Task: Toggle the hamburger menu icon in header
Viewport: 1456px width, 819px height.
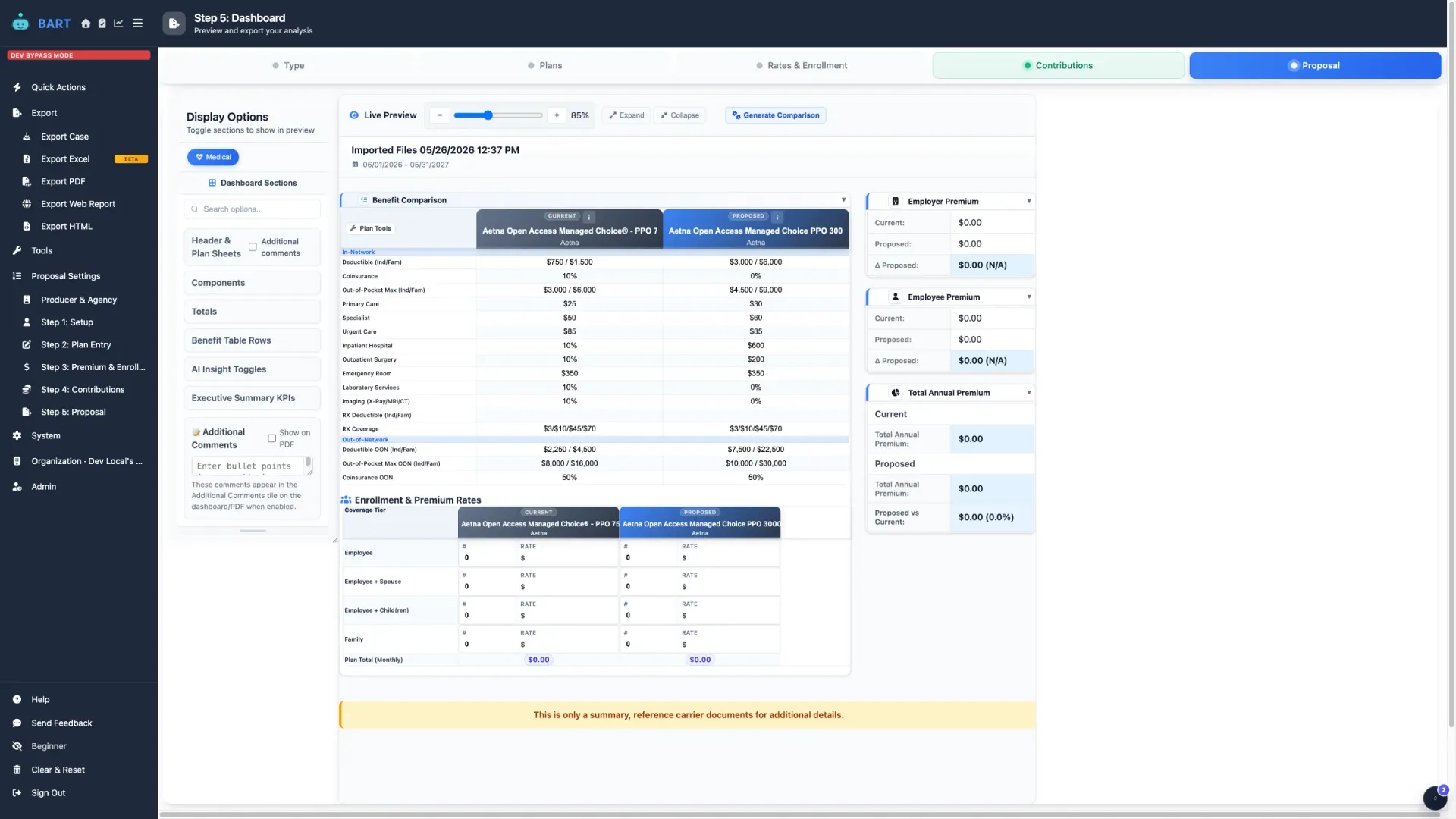Action: tap(137, 24)
